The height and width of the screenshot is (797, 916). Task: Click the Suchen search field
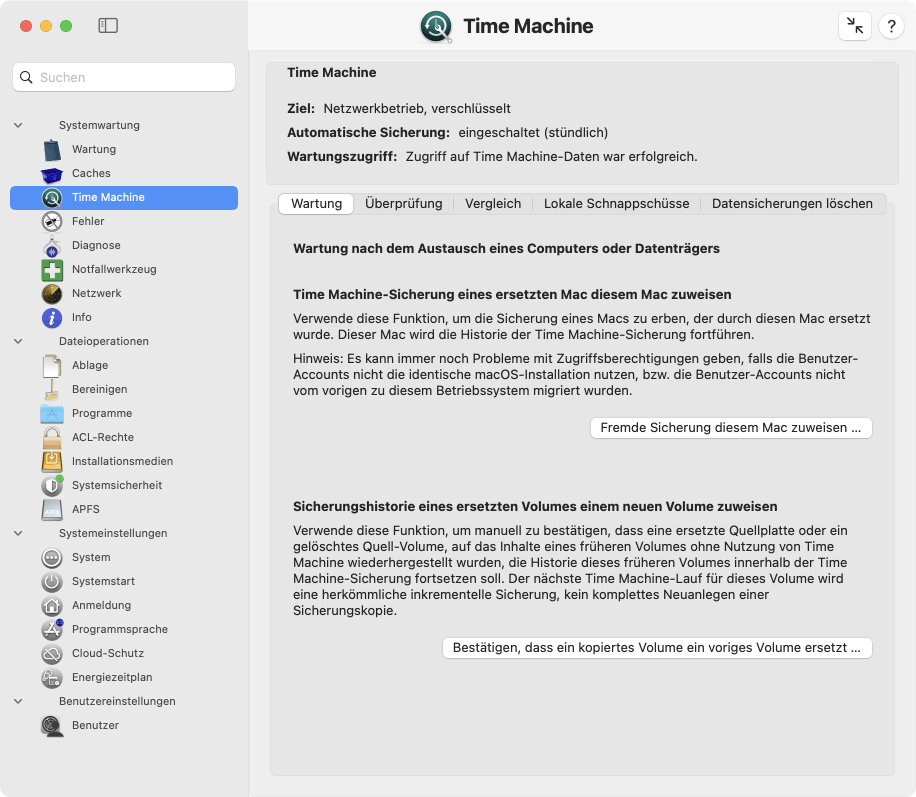tap(124, 77)
